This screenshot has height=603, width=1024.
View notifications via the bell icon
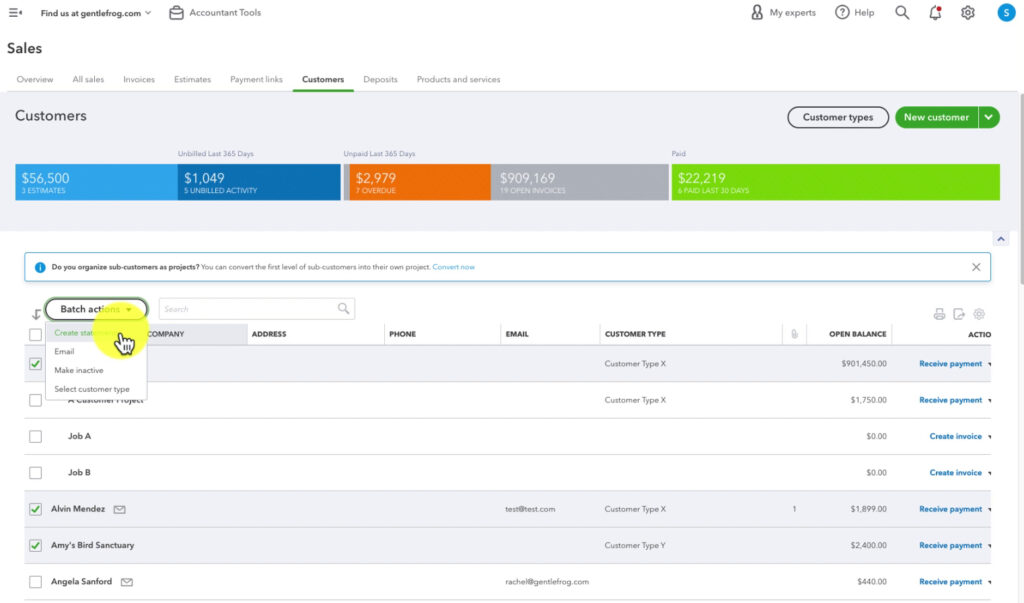pos(933,12)
